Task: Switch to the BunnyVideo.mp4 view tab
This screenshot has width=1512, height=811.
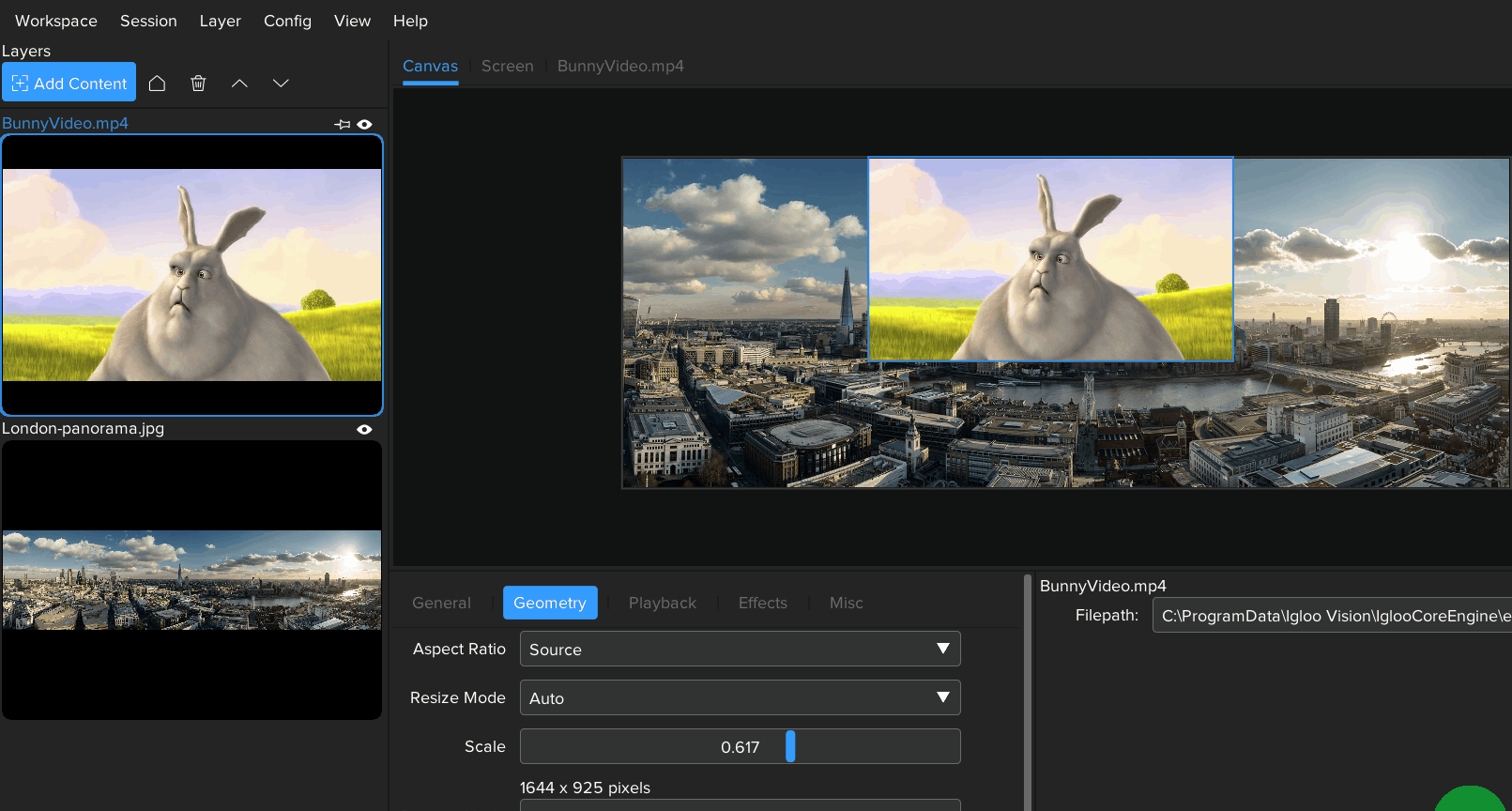Action: coord(620,66)
